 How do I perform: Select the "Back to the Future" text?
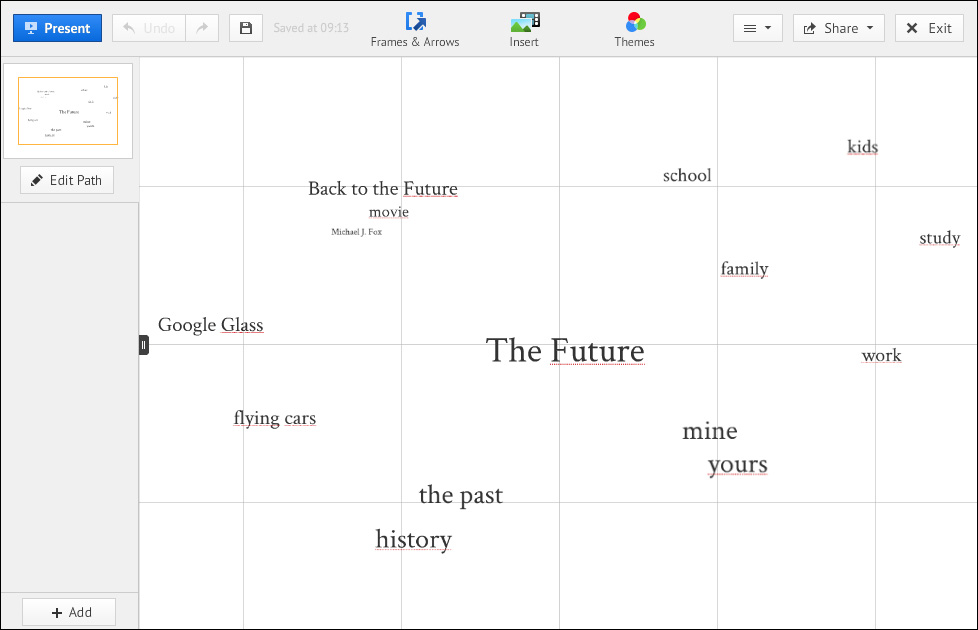383,188
